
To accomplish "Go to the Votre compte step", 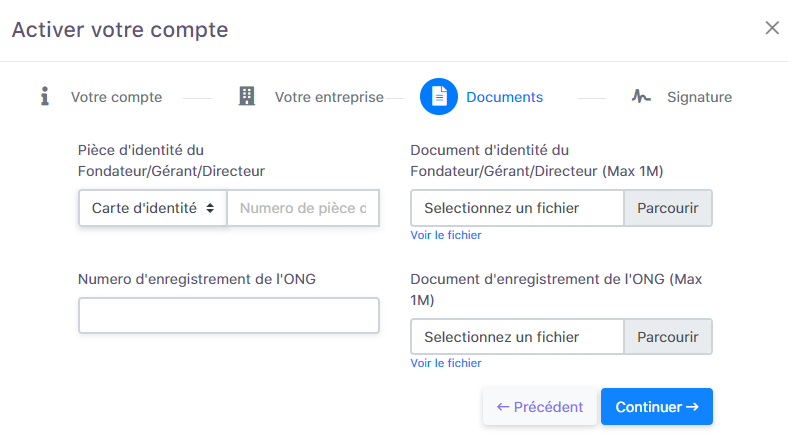I will click(116, 97).
